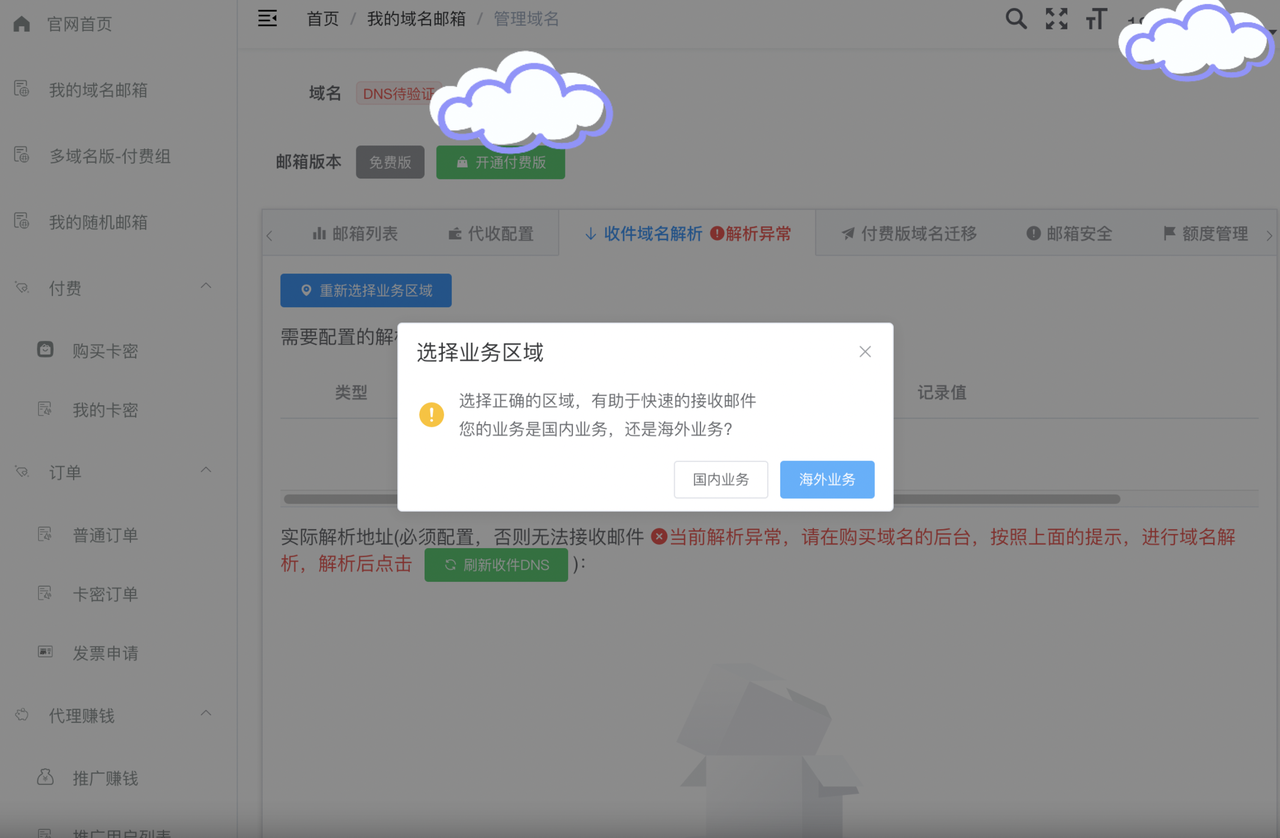Viewport: 1280px width, 838px height.
Task: Click the 我的卡密 menu icon
Action: (x=45, y=409)
